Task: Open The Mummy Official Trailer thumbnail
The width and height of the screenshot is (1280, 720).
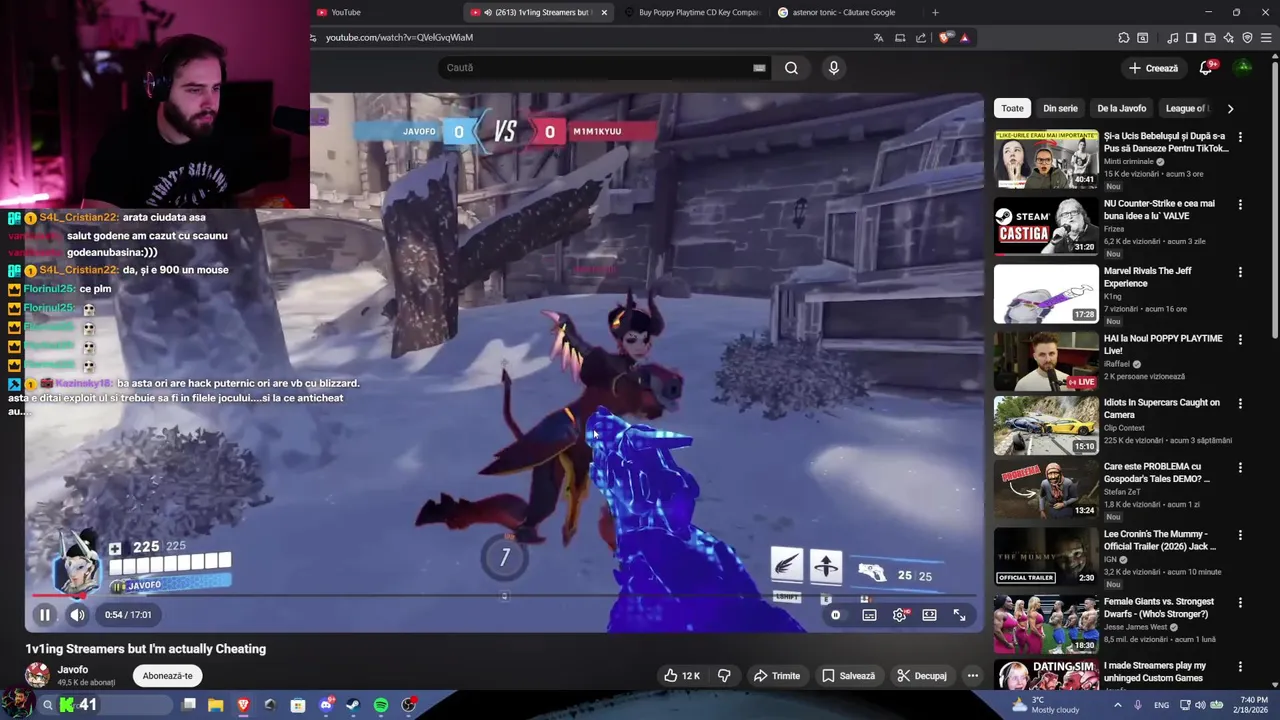Action: pyautogui.click(x=1046, y=557)
